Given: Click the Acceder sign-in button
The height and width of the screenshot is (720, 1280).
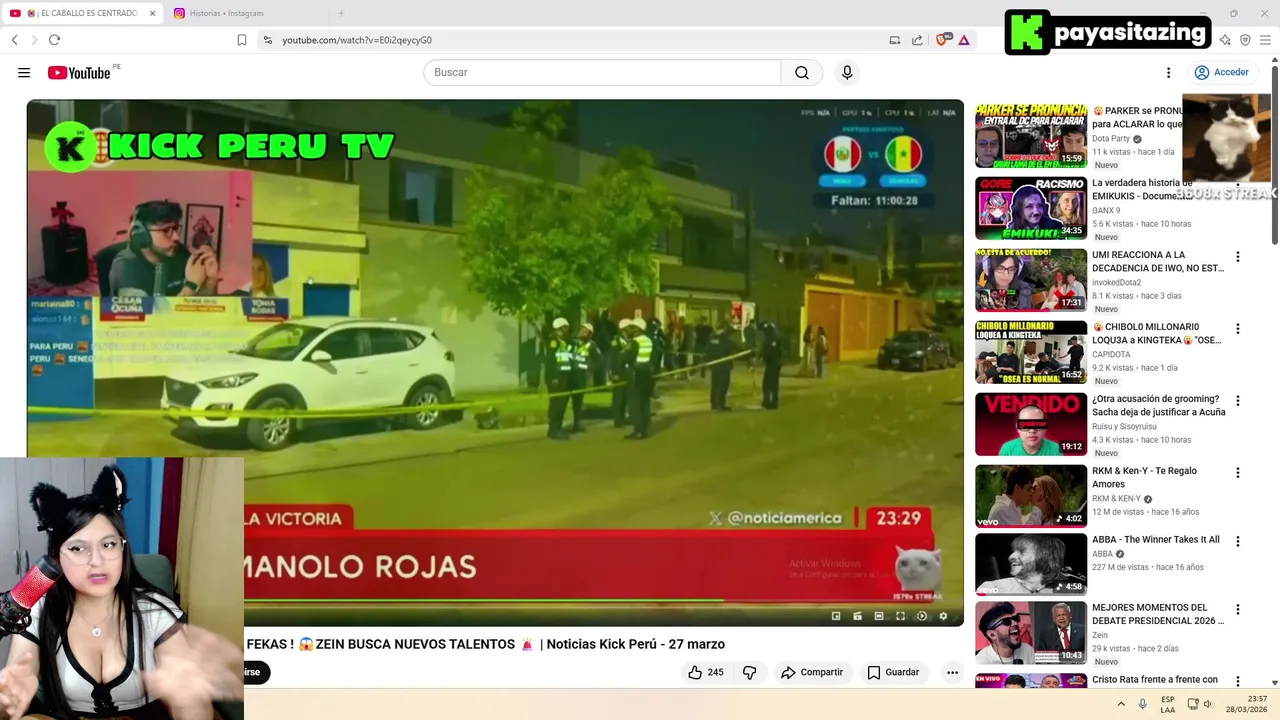Looking at the screenshot, I should (x=1221, y=73).
